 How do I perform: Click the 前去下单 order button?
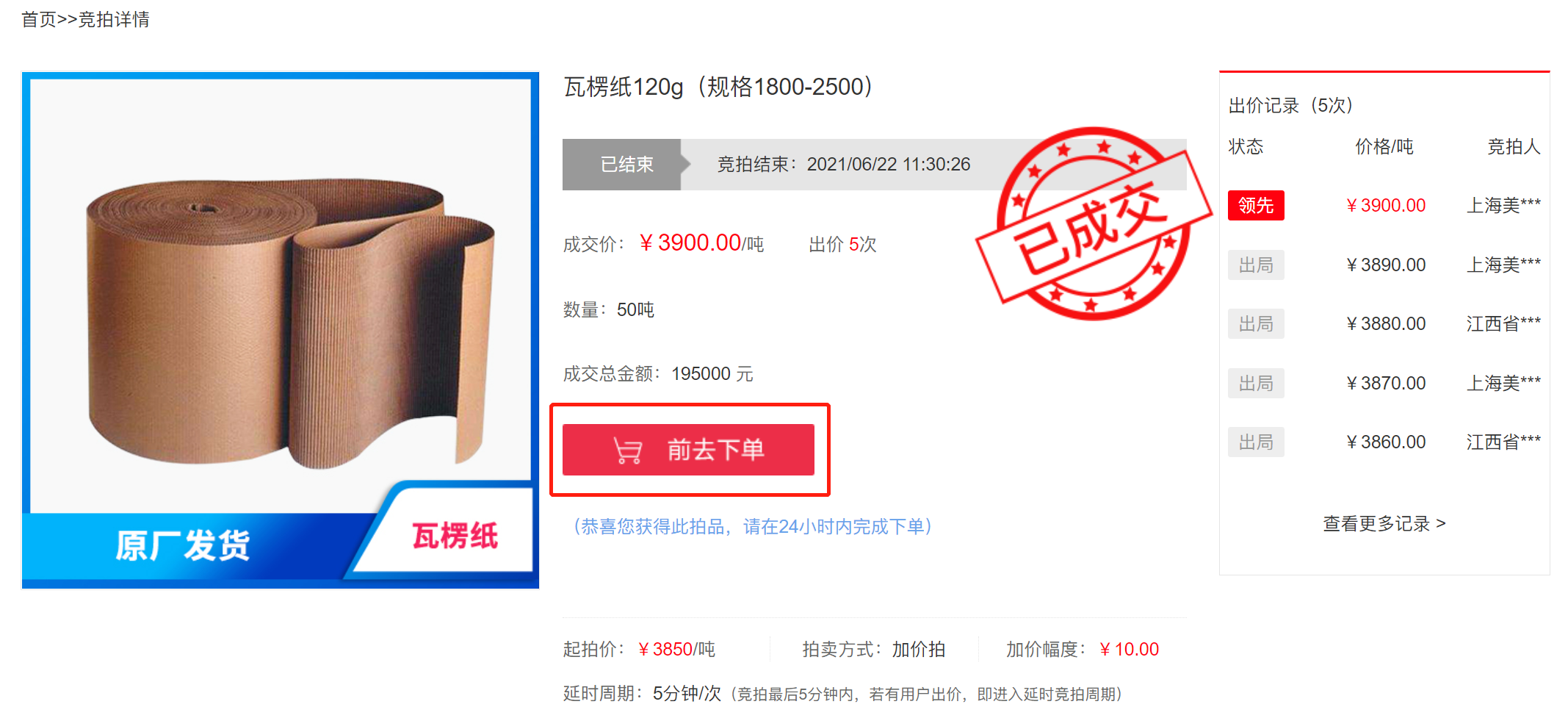pos(688,450)
